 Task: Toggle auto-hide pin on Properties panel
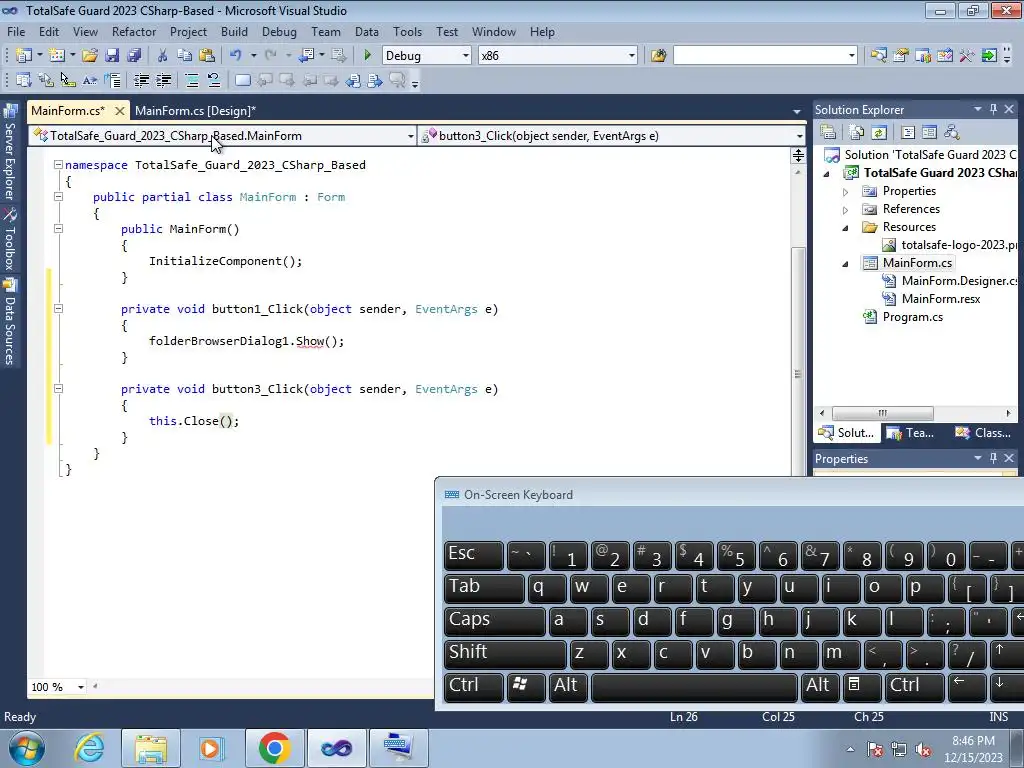(x=993, y=458)
